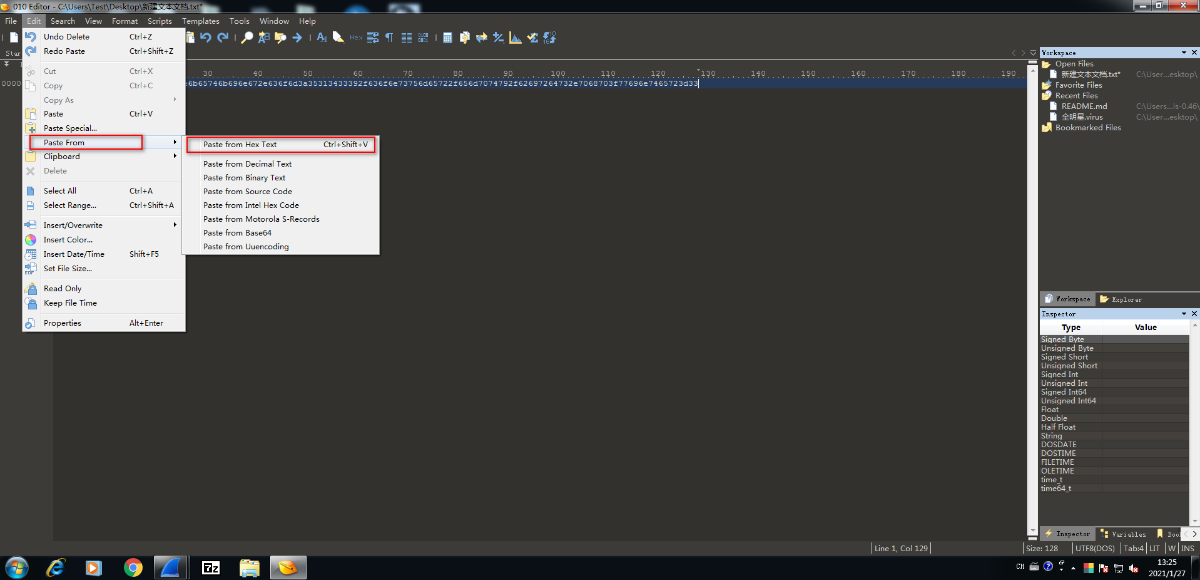Click Select Range menu entry

[x=105, y=205]
